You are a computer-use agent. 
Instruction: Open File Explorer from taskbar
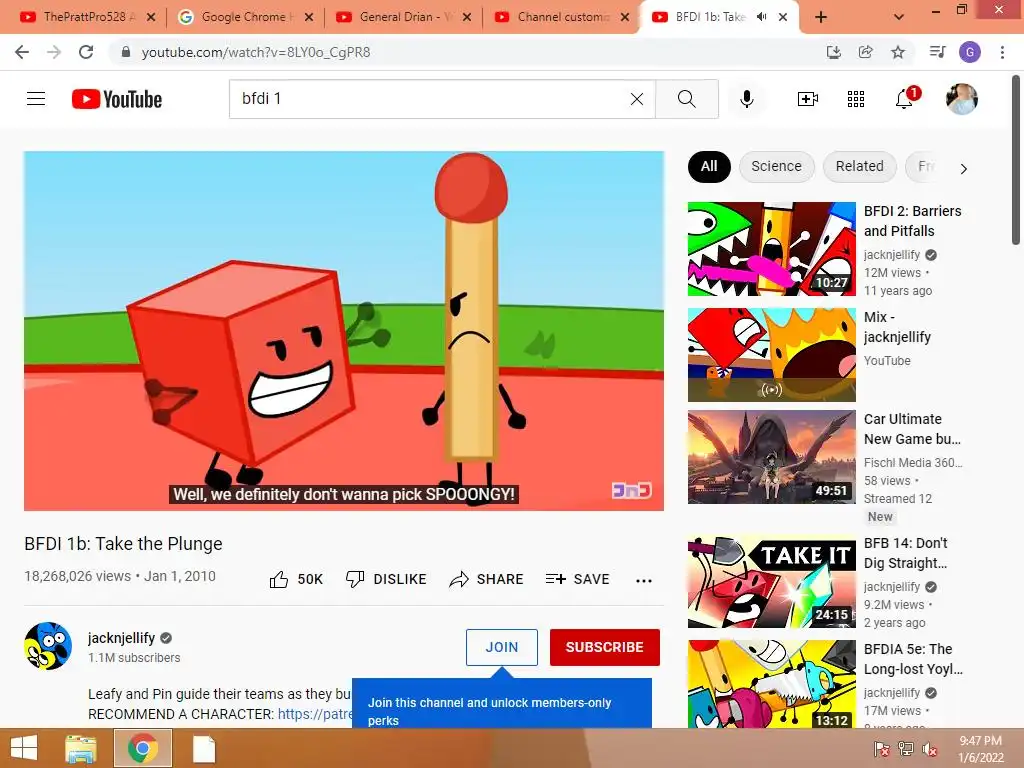(81, 748)
